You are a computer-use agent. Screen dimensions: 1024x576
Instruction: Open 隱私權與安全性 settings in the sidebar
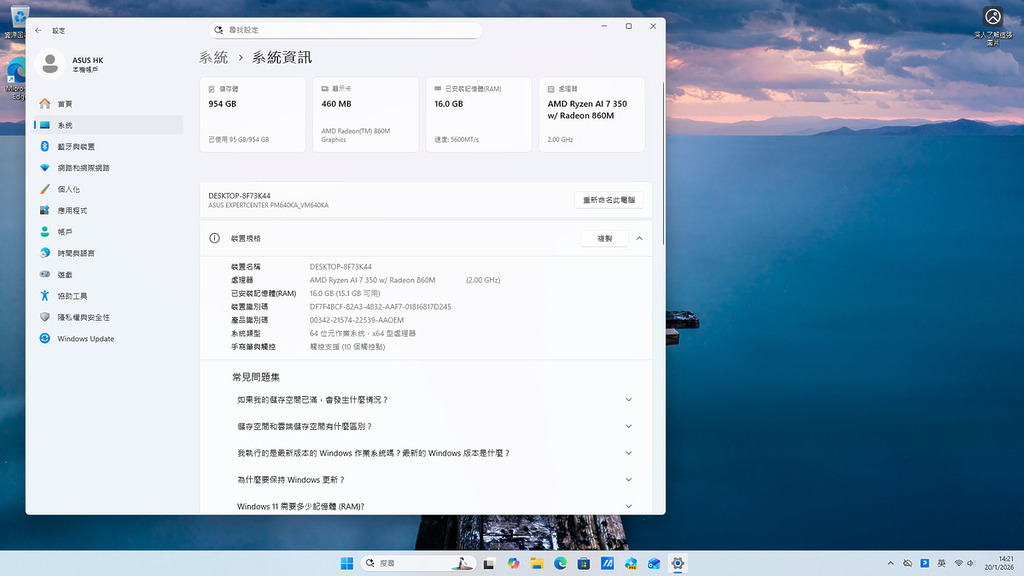(100, 317)
